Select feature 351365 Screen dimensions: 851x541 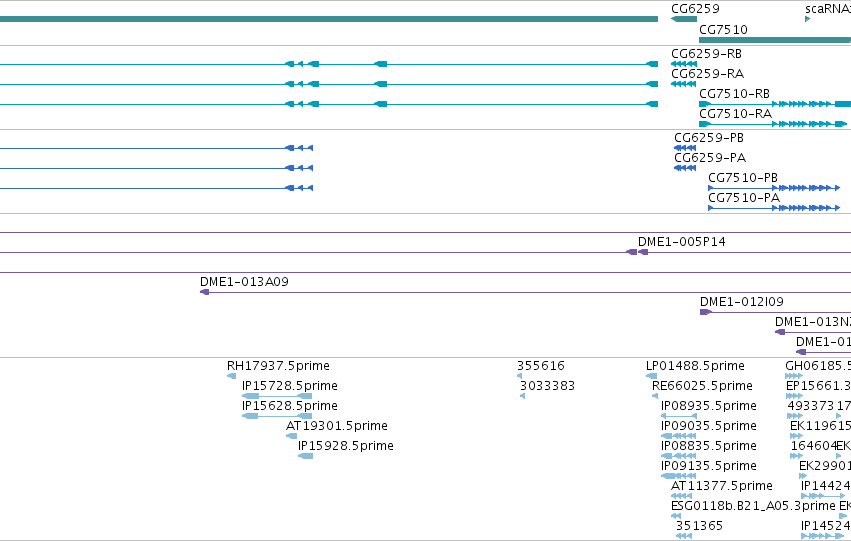point(699,526)
